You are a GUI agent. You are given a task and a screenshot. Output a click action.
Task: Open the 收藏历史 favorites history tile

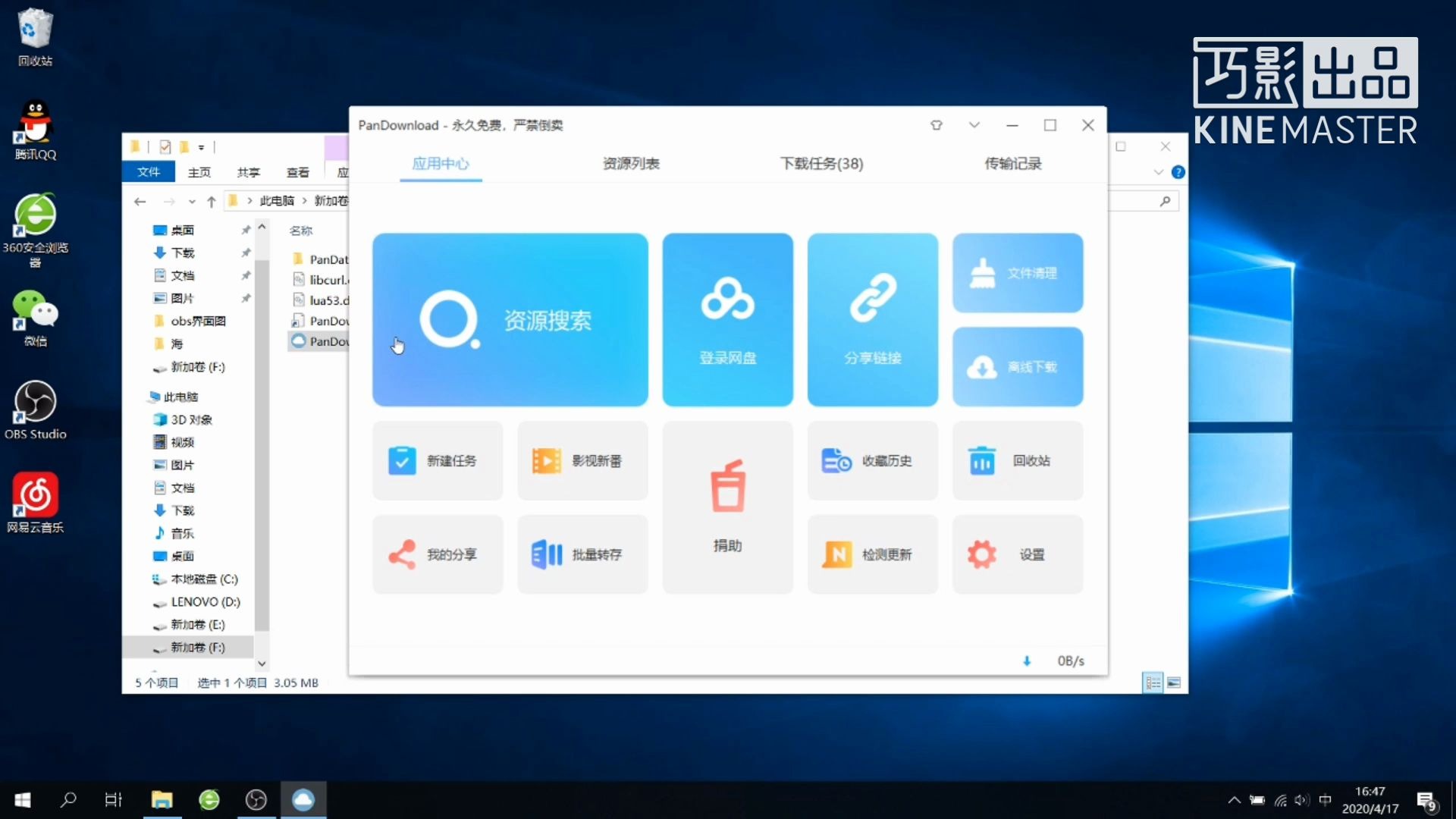(x=872, y=460)
